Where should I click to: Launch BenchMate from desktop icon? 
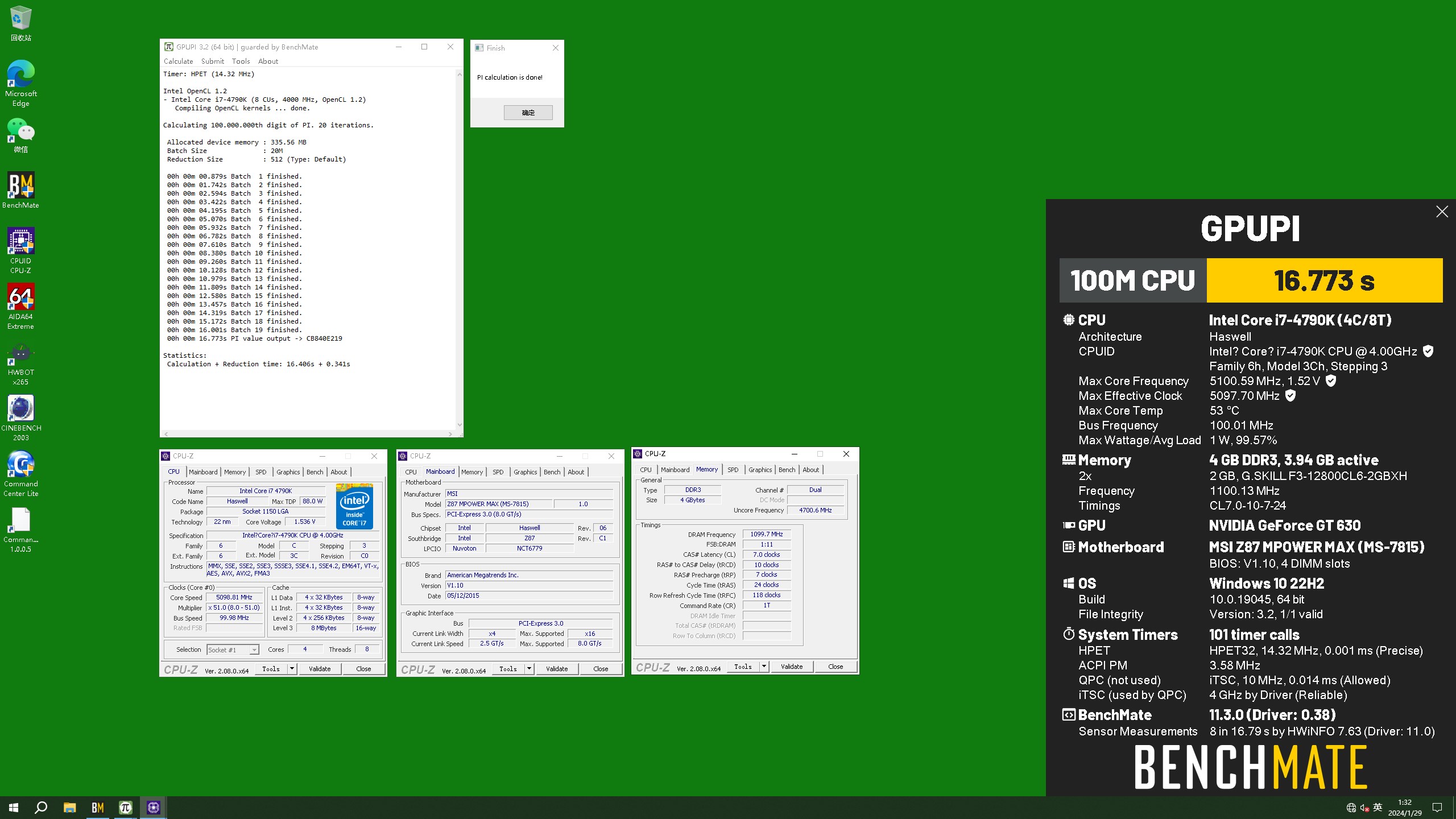(x=21, y=190)
